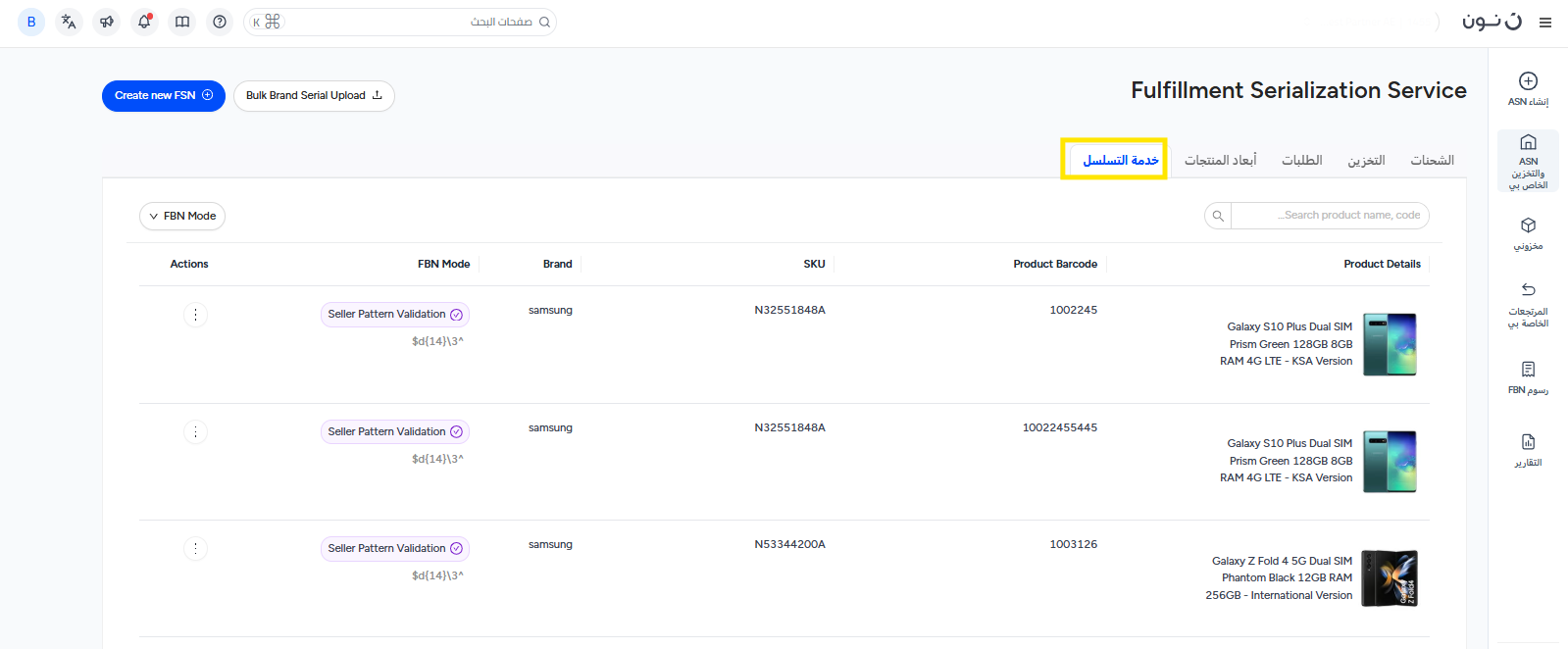Open the help question mark icon
The image size is (1568, 649).
tap(220, 22)
